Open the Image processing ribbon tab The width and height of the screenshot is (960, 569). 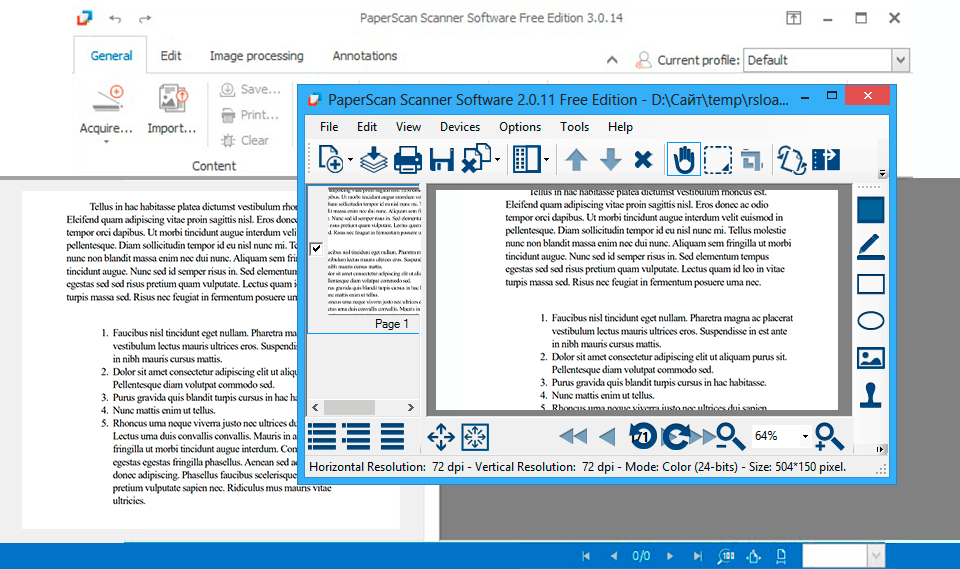coord(257,56)
